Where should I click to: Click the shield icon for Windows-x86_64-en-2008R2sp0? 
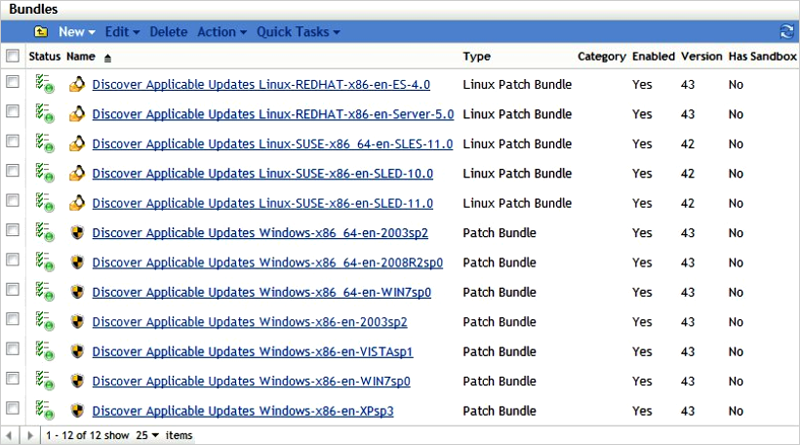point(77,262)
